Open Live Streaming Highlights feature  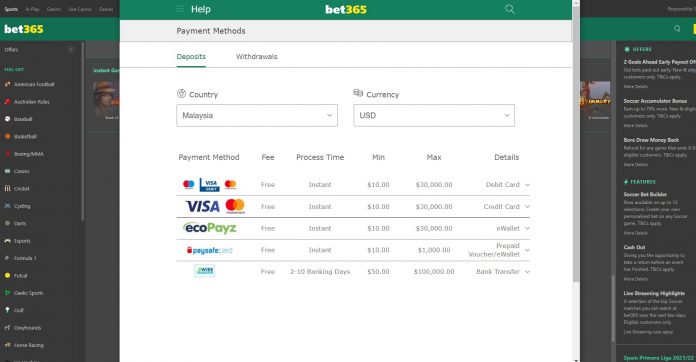click(x=654, y=293)
